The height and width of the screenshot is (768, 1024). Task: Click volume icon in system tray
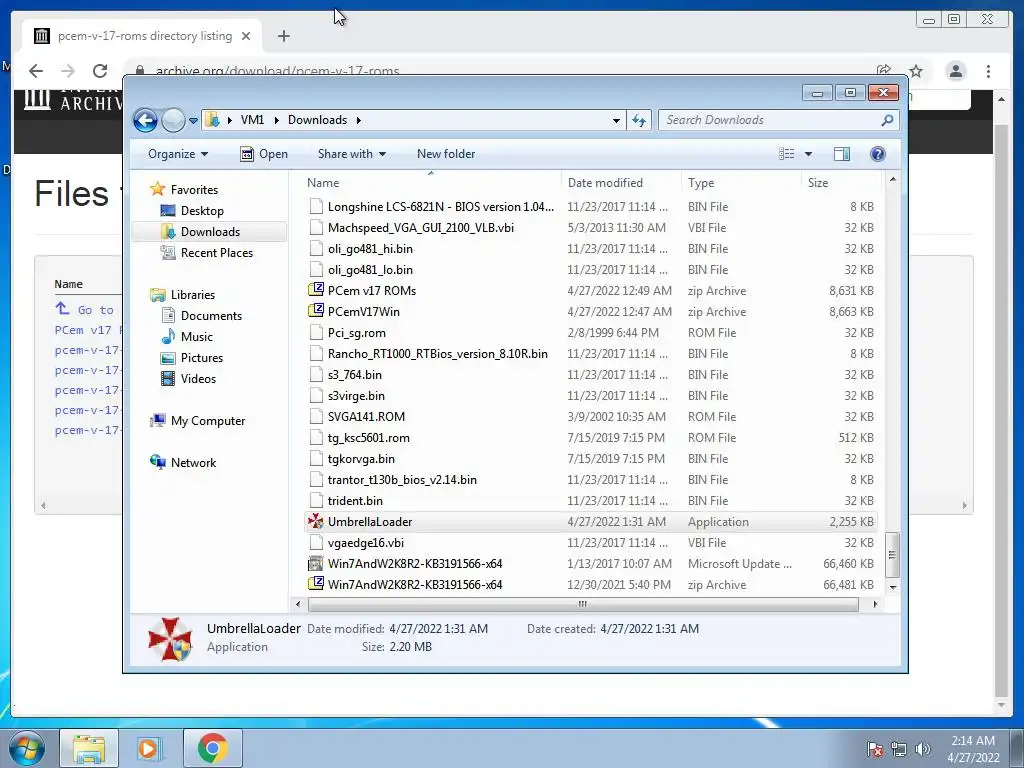click(x=922, y=748)
